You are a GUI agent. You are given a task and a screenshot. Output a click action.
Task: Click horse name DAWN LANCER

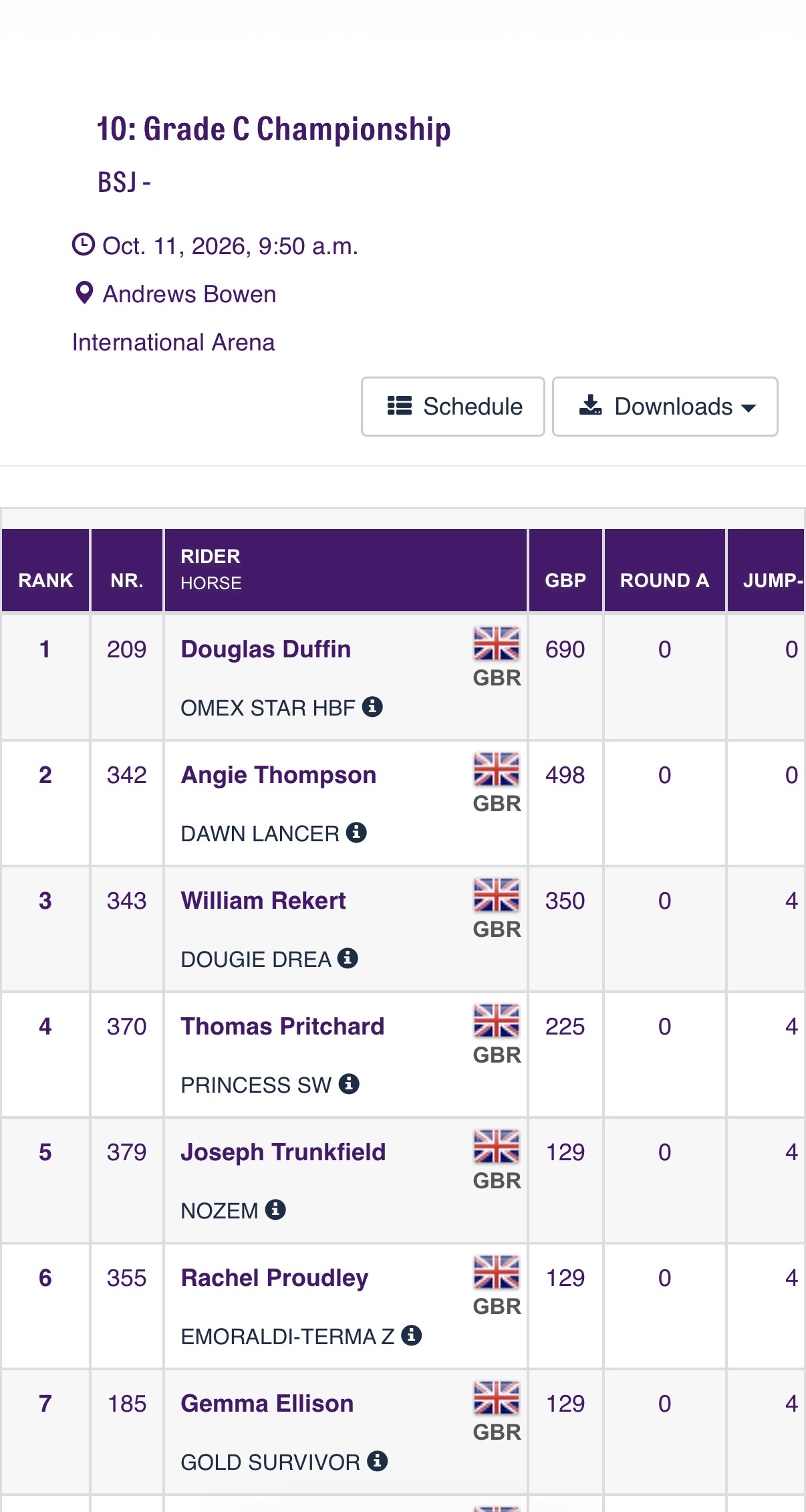click(x=260, y=833)
